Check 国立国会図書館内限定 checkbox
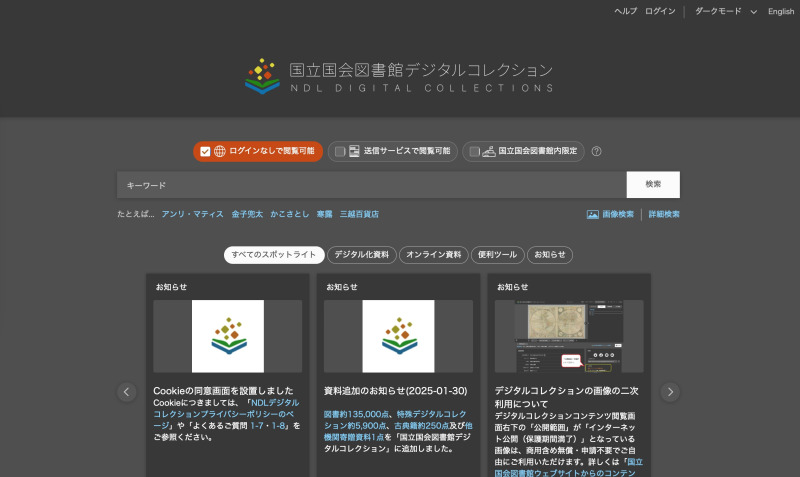The image size is (800, 477). click(x=474, y=152)
